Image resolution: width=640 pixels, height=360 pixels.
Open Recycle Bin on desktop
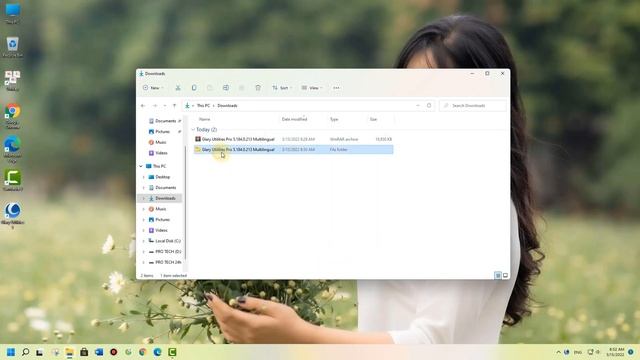tap(13, 47)
